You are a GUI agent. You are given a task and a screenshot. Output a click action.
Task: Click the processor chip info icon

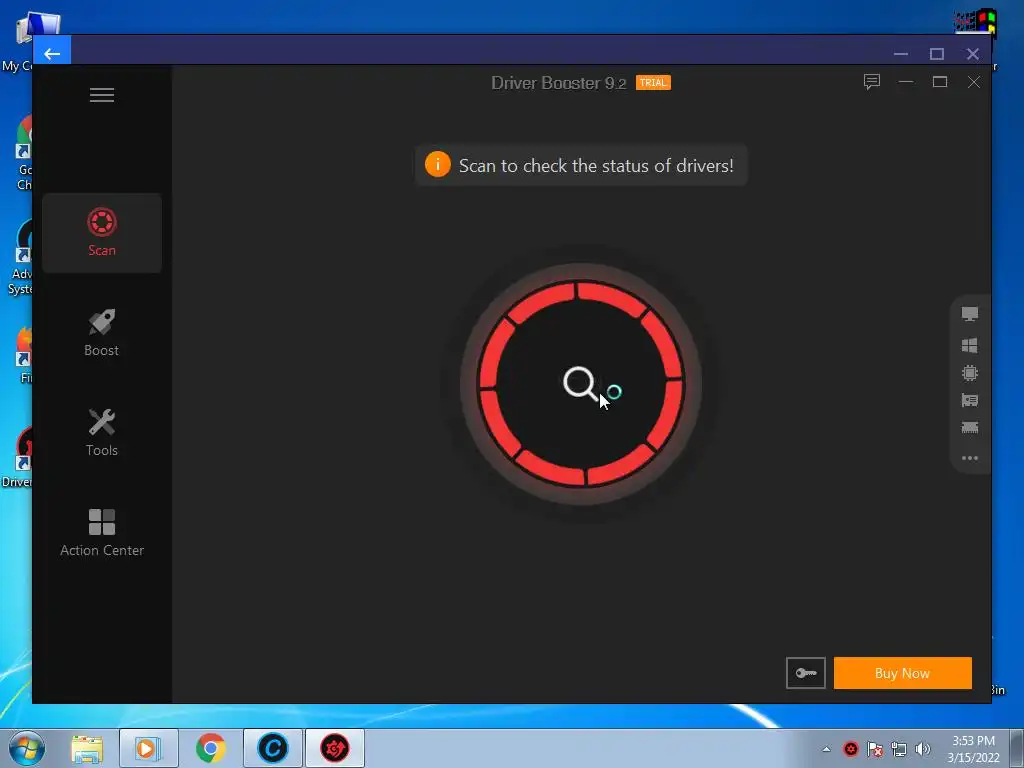[x=970, y=373]
